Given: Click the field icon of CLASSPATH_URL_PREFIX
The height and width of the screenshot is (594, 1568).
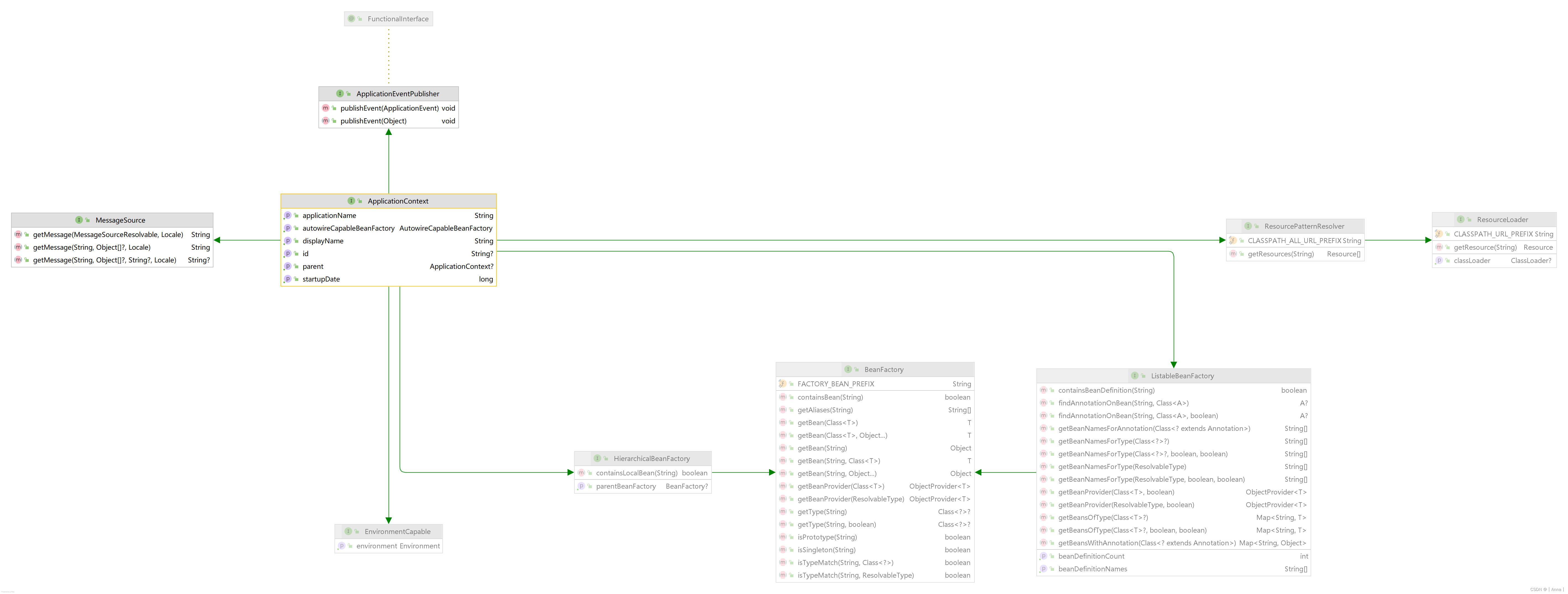Looking at the screenshot, I should [1439, 234].
